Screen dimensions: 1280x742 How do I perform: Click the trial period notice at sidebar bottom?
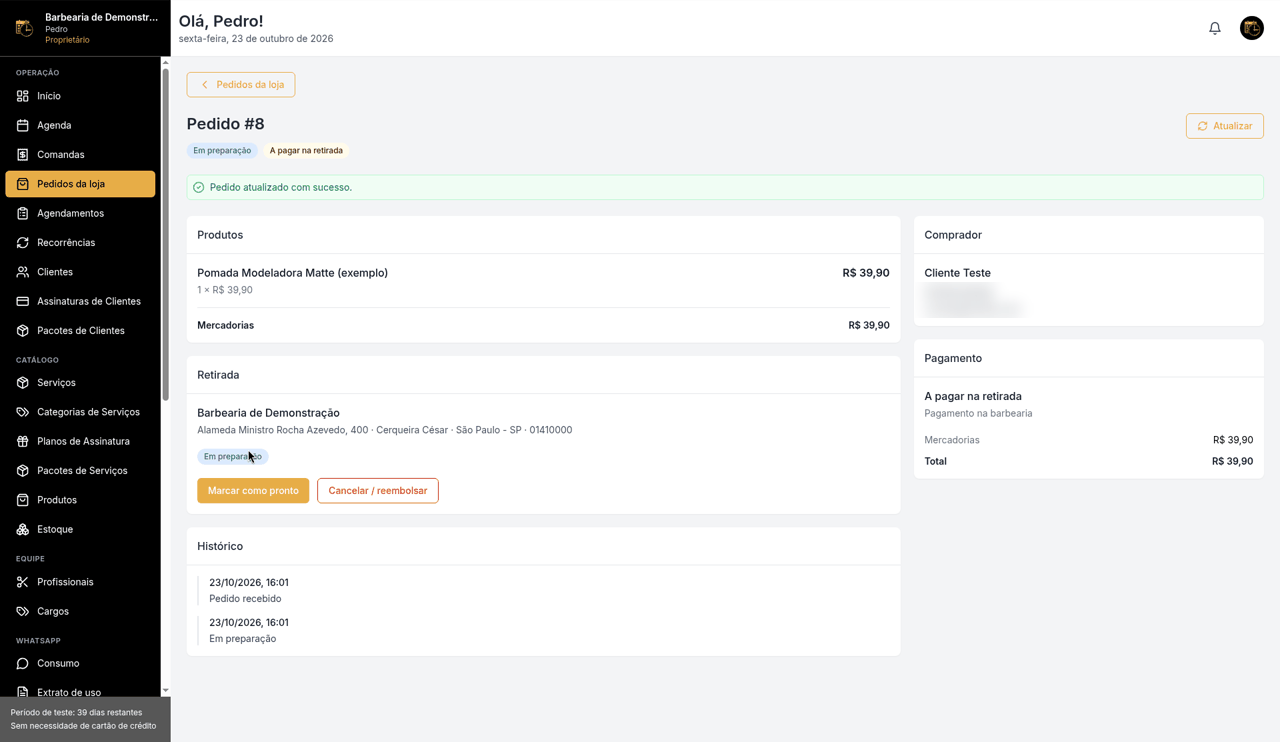tap(83, 719)
